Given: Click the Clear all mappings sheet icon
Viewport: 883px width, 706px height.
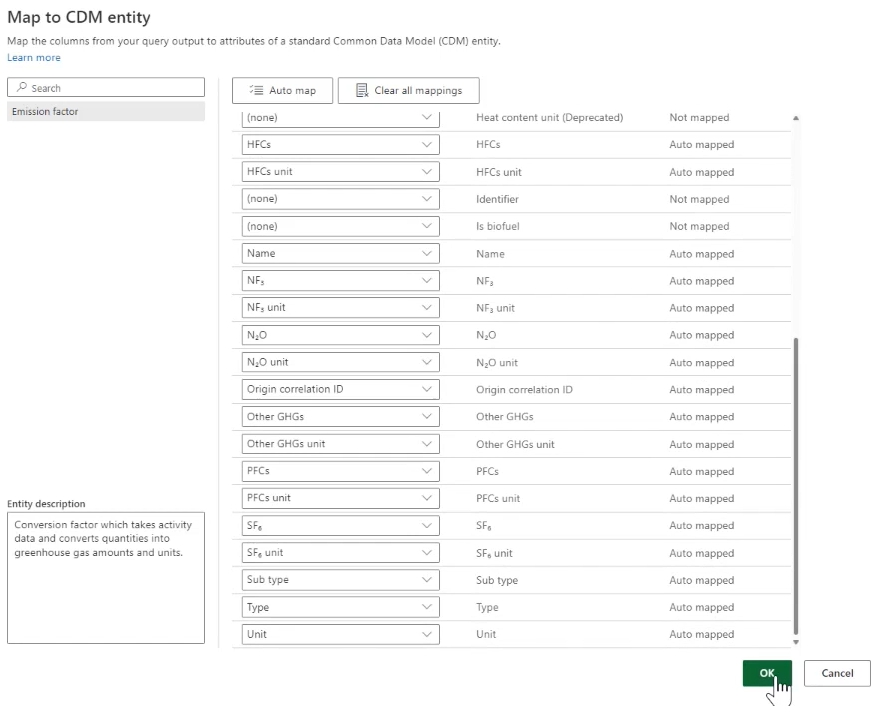Looking at the screenshot, I should click(x=362, y=91).
